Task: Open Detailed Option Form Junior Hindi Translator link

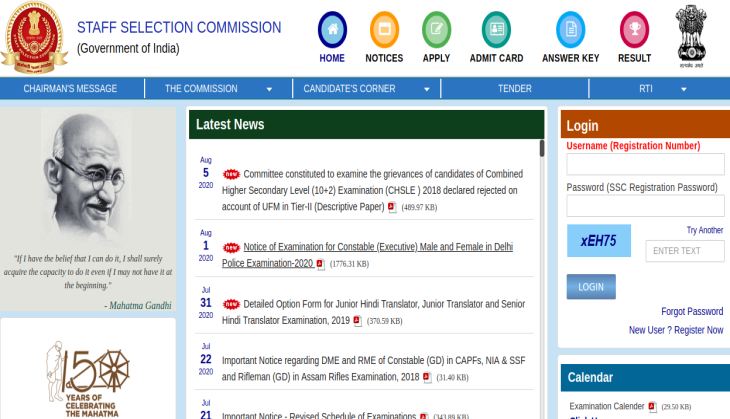Action: coord(373,312)
